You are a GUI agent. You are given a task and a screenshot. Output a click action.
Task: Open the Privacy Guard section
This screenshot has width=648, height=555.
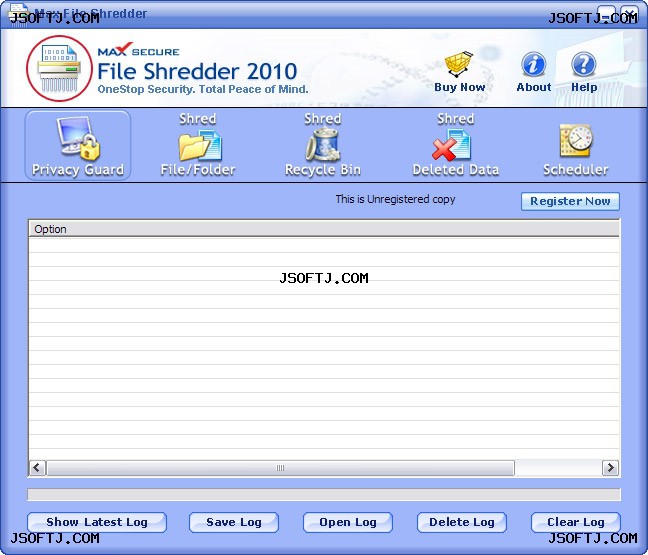[78, 145]
